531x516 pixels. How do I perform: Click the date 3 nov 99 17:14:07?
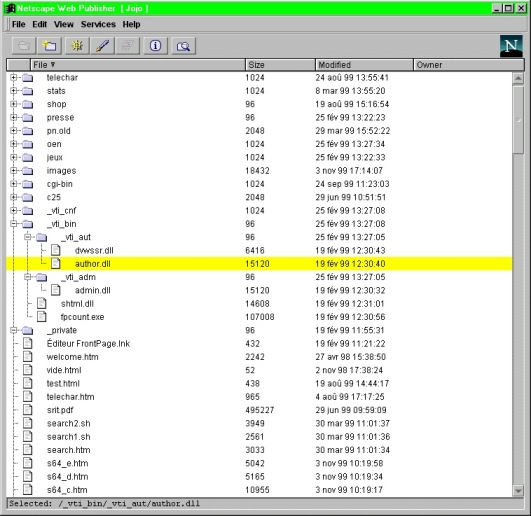349,171
